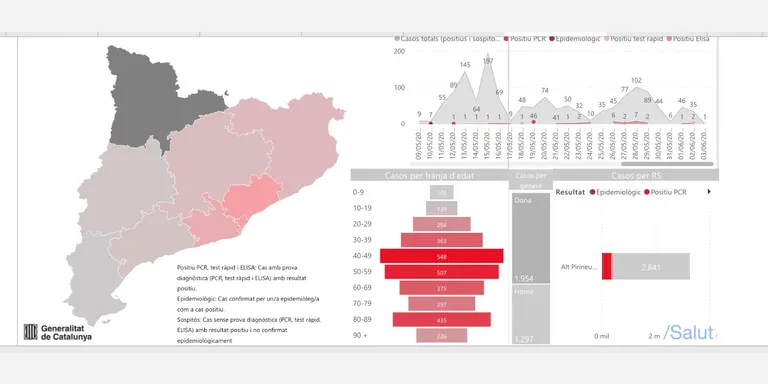768x384 pixels.
Task: Highlight the 'Positiu Elisa' legend entry
Action: coord(688,38)
